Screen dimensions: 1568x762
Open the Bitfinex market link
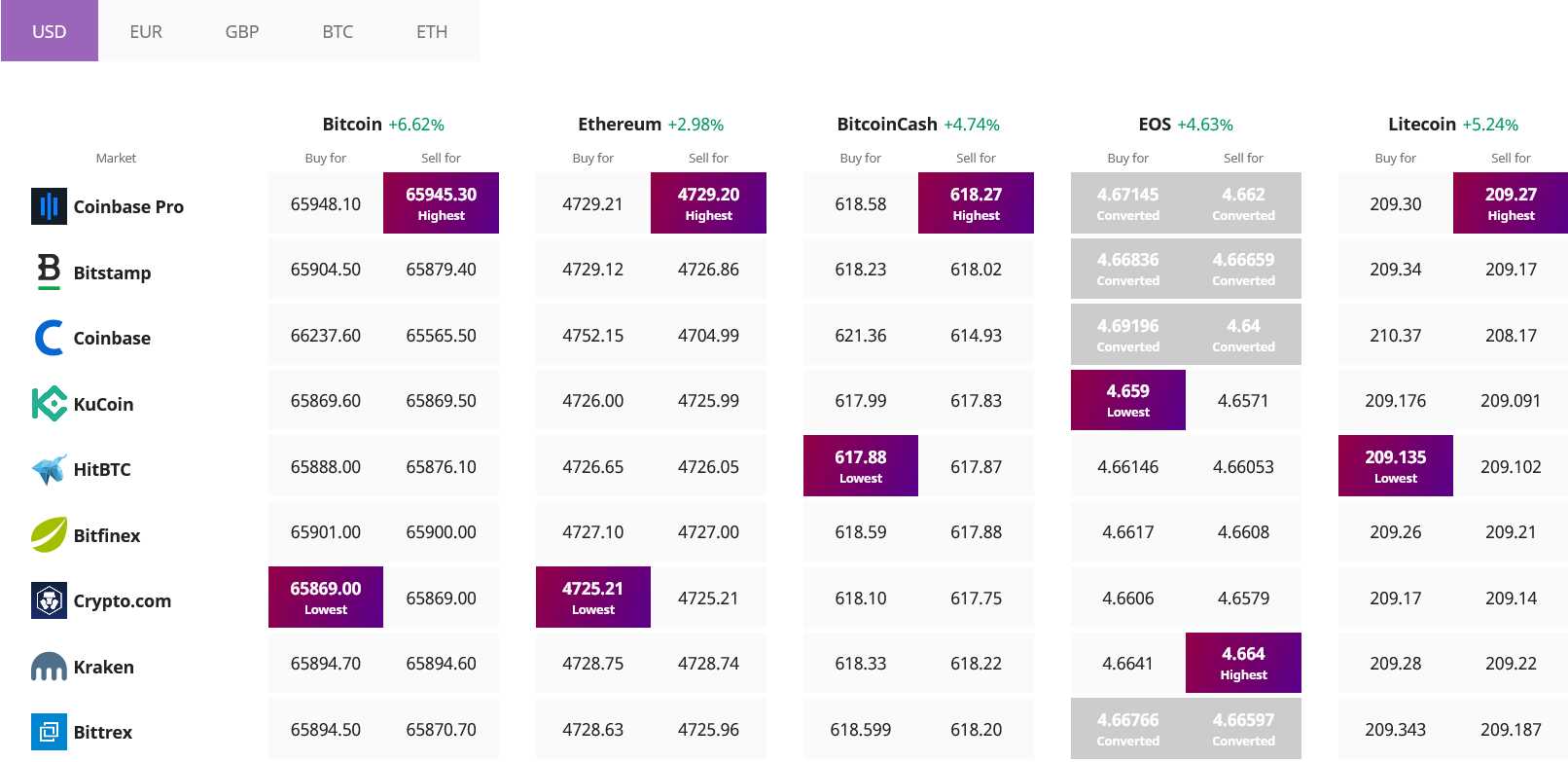coord(107,535)
